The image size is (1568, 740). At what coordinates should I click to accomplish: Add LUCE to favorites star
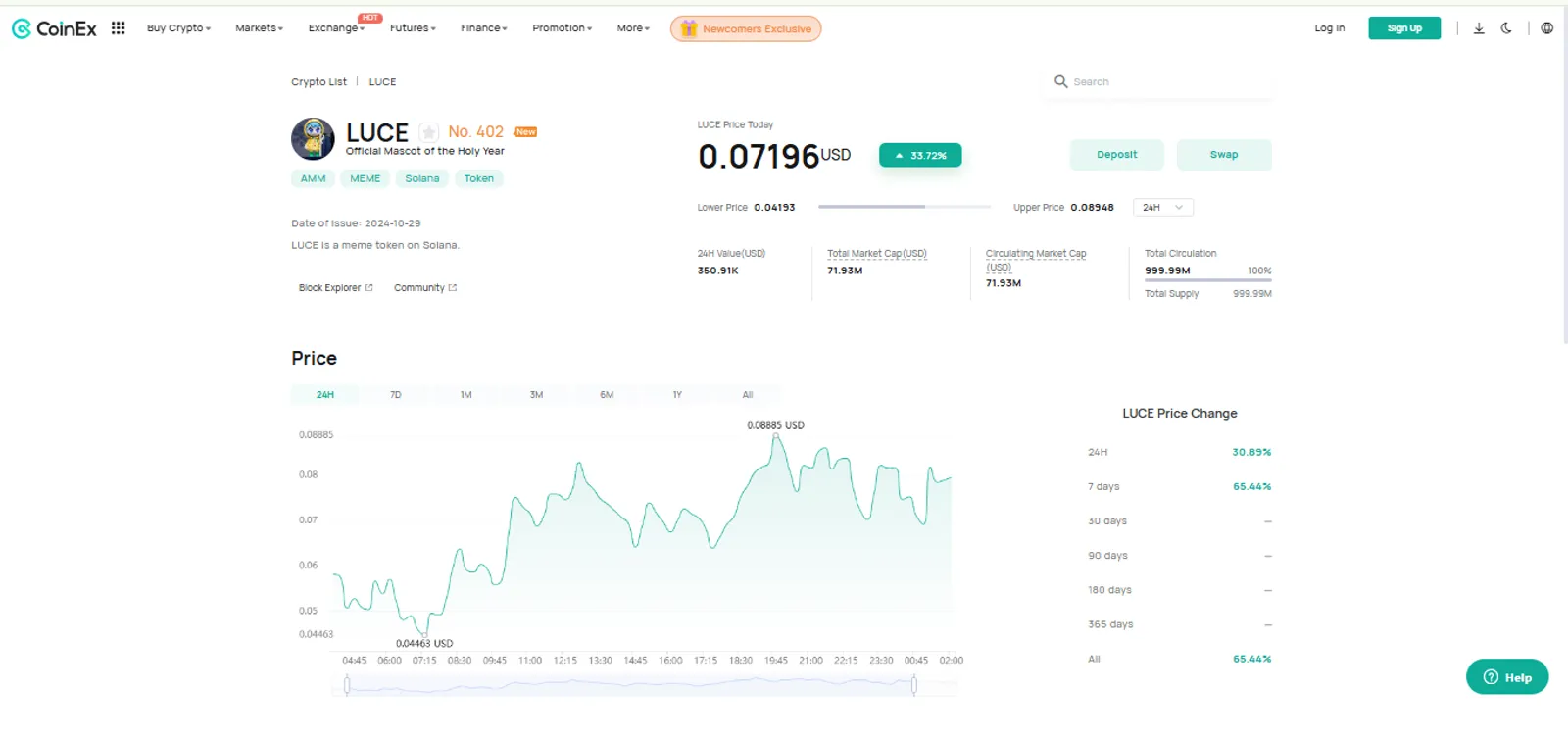[x=428, y=132]
